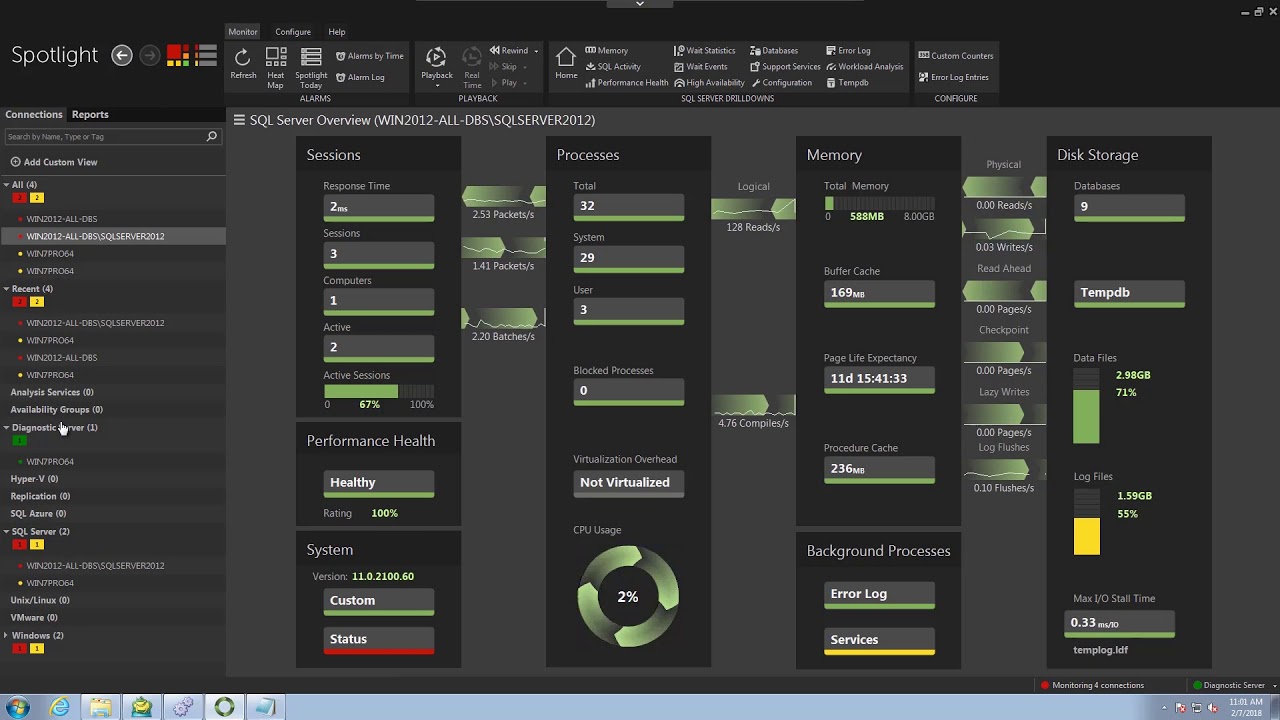1280x720 pixels.
Task: Open the Heat Map view
Action: (276, 67)
